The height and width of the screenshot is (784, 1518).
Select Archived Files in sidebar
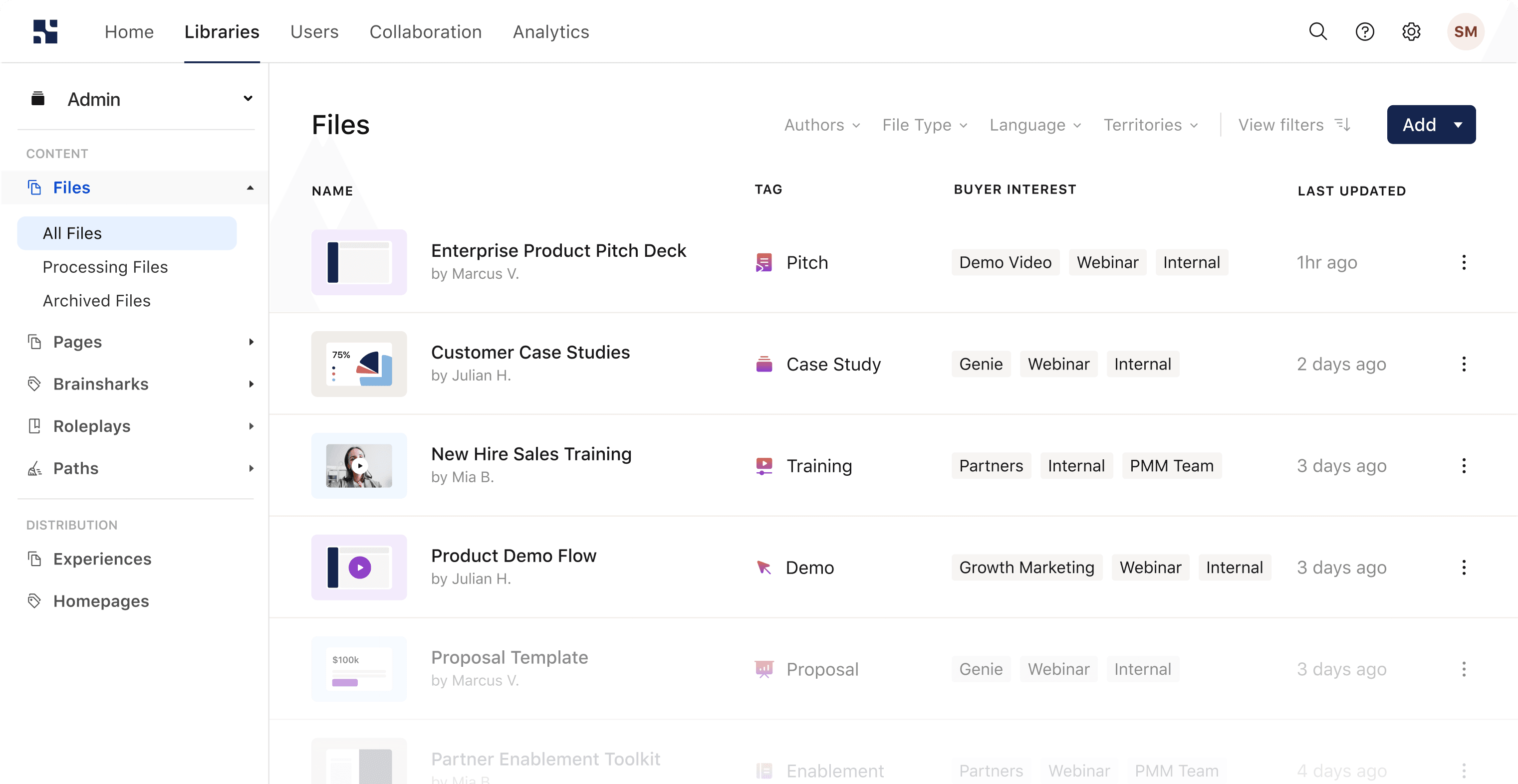[x=97, y=300]
